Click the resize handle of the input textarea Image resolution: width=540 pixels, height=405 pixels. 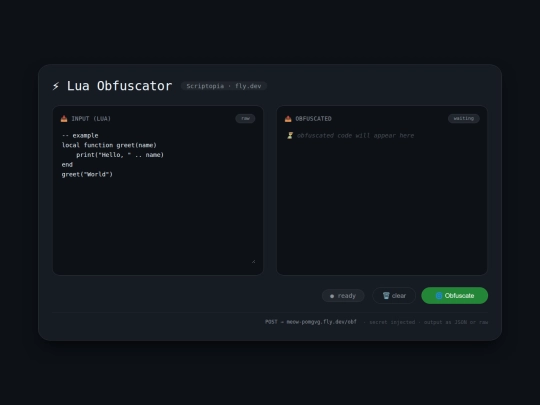(253, 261)
